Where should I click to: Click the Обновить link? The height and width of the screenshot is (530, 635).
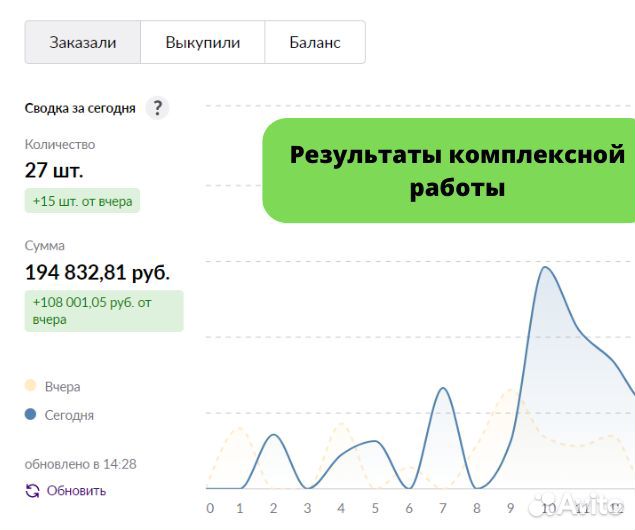coord(76,491)
